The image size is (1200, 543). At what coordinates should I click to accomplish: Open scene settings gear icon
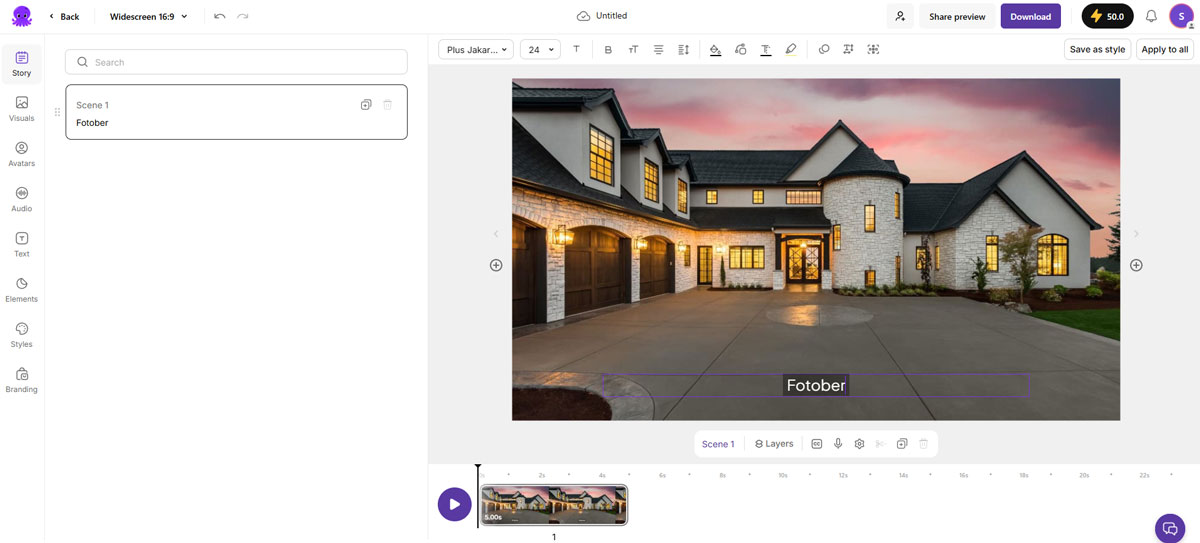pyautogui.click(x=859, y=444)
